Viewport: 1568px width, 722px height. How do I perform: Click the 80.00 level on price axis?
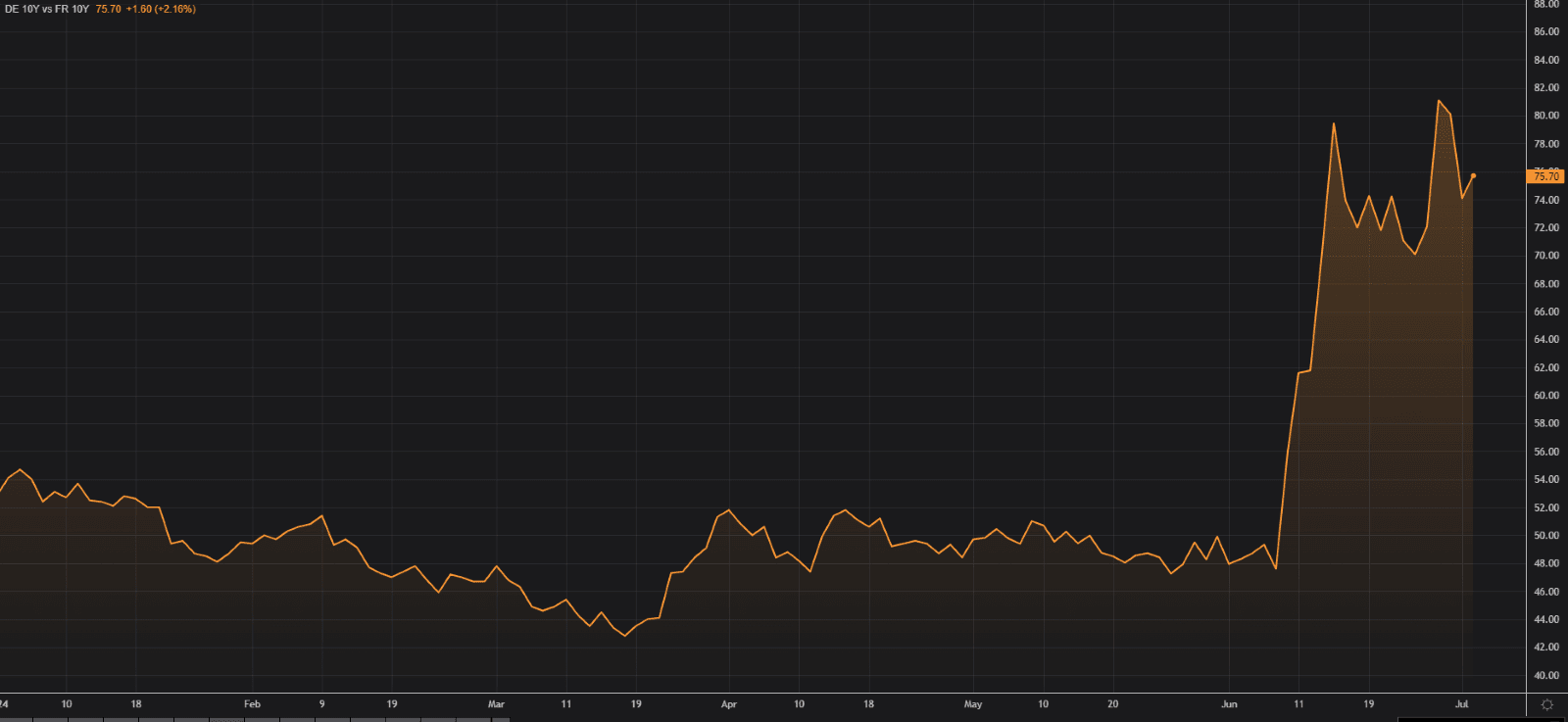(x=1545, y=116)
